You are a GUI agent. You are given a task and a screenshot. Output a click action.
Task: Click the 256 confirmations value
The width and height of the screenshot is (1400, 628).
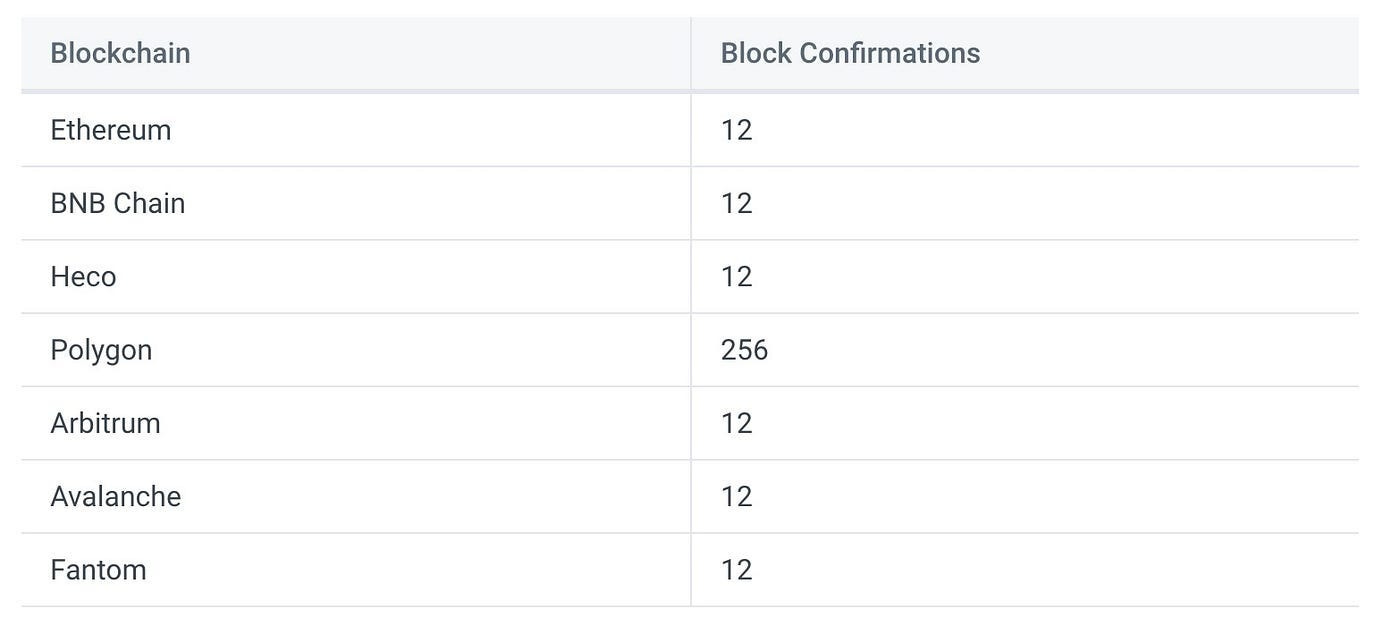tap(744, 350)
